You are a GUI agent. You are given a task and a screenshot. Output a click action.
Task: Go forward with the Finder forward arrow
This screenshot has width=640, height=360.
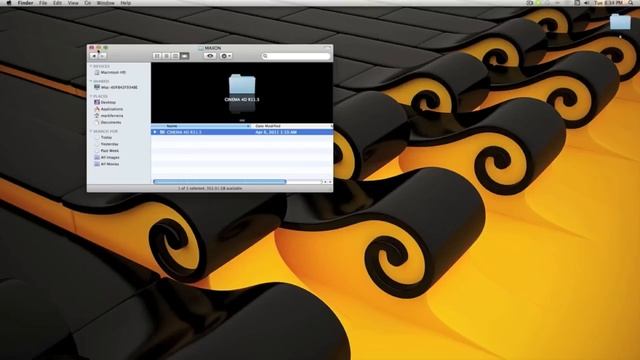pyautogui.click(x=102, y=56)
